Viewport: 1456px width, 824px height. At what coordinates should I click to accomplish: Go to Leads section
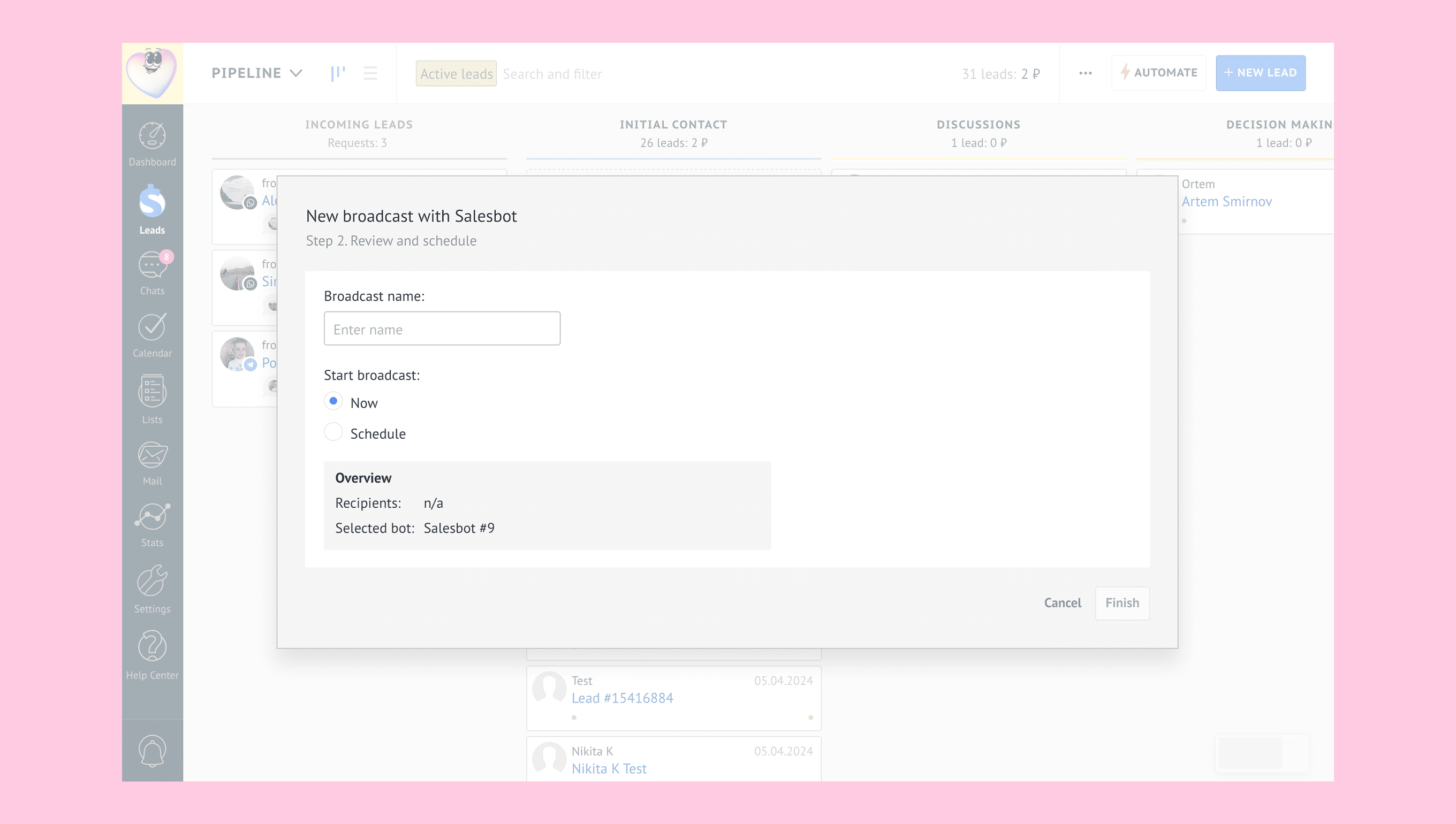[151, 209]
